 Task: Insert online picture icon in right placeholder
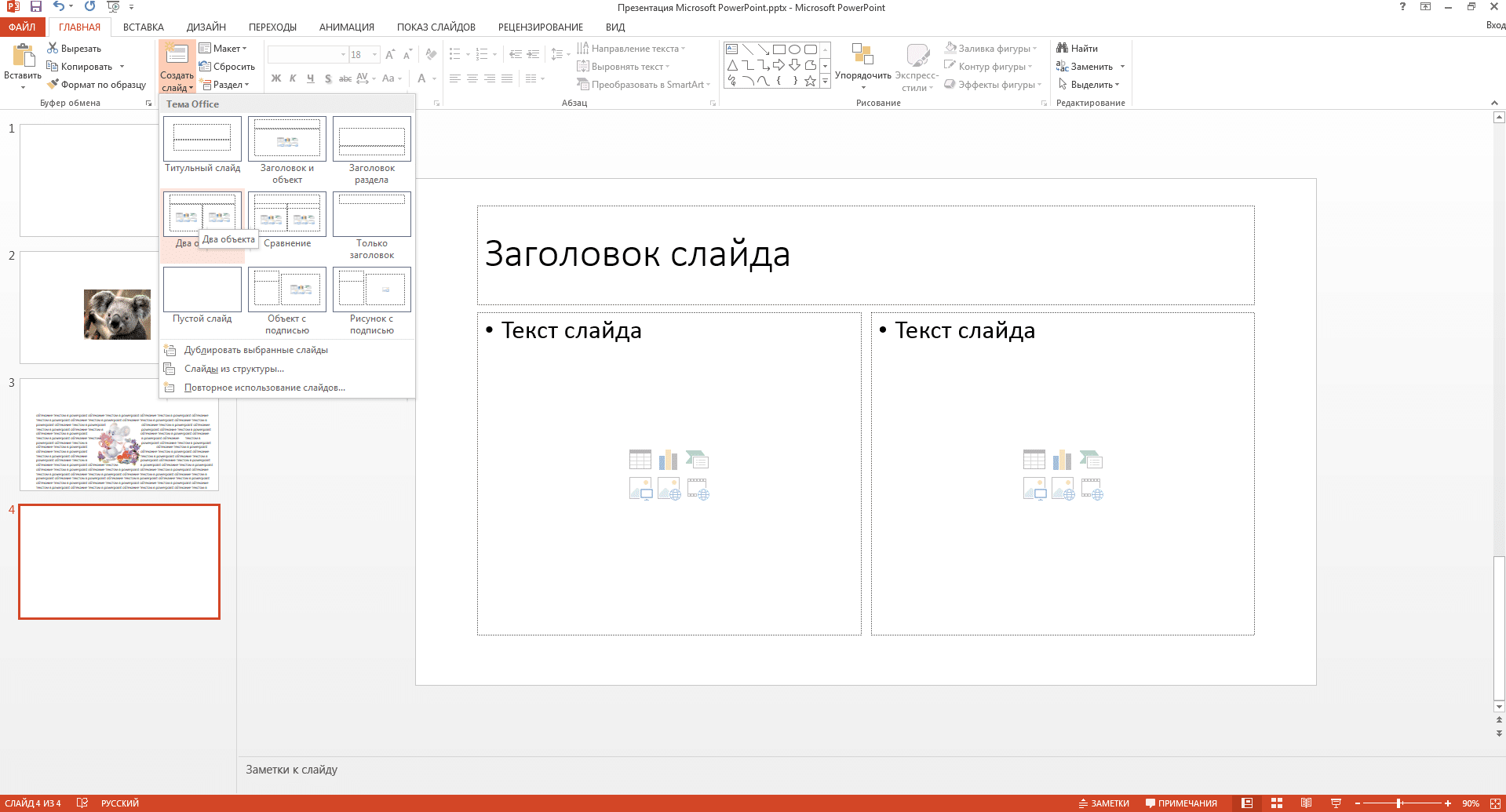[x=1063, y=490]
